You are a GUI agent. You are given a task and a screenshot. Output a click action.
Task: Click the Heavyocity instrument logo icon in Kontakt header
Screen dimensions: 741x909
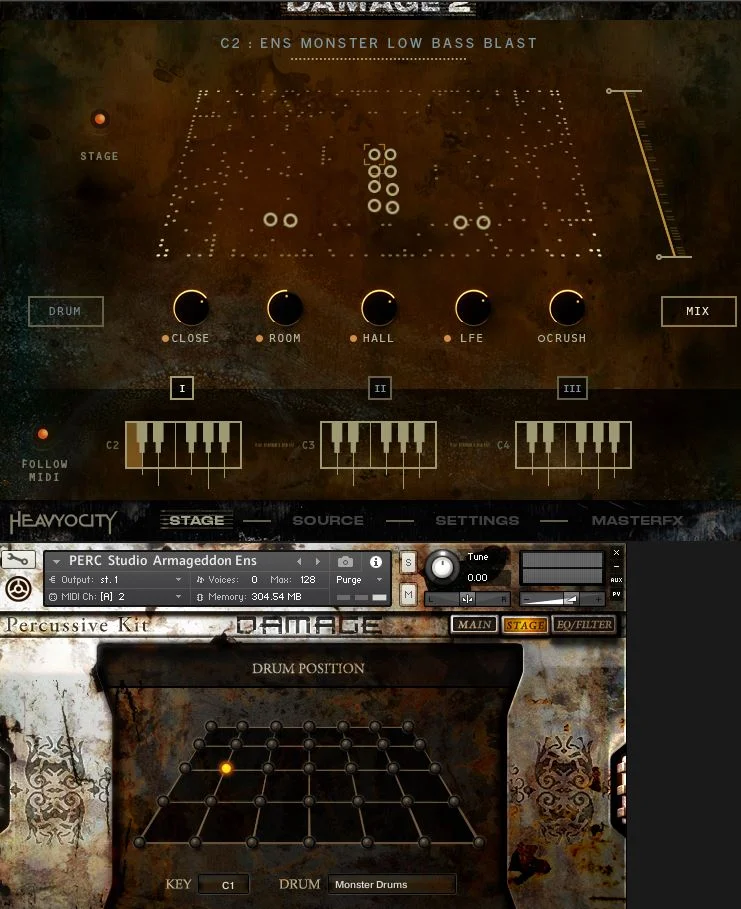coord(18,589)
